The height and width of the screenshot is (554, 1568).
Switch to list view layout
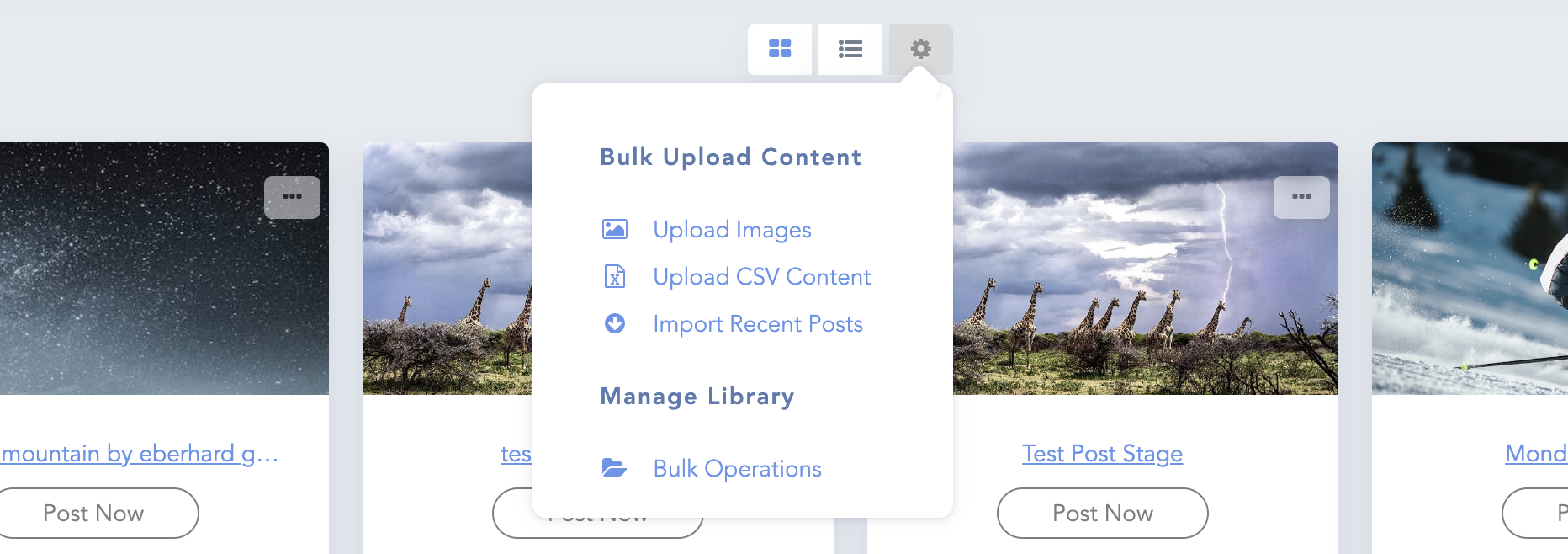point(850,49)
